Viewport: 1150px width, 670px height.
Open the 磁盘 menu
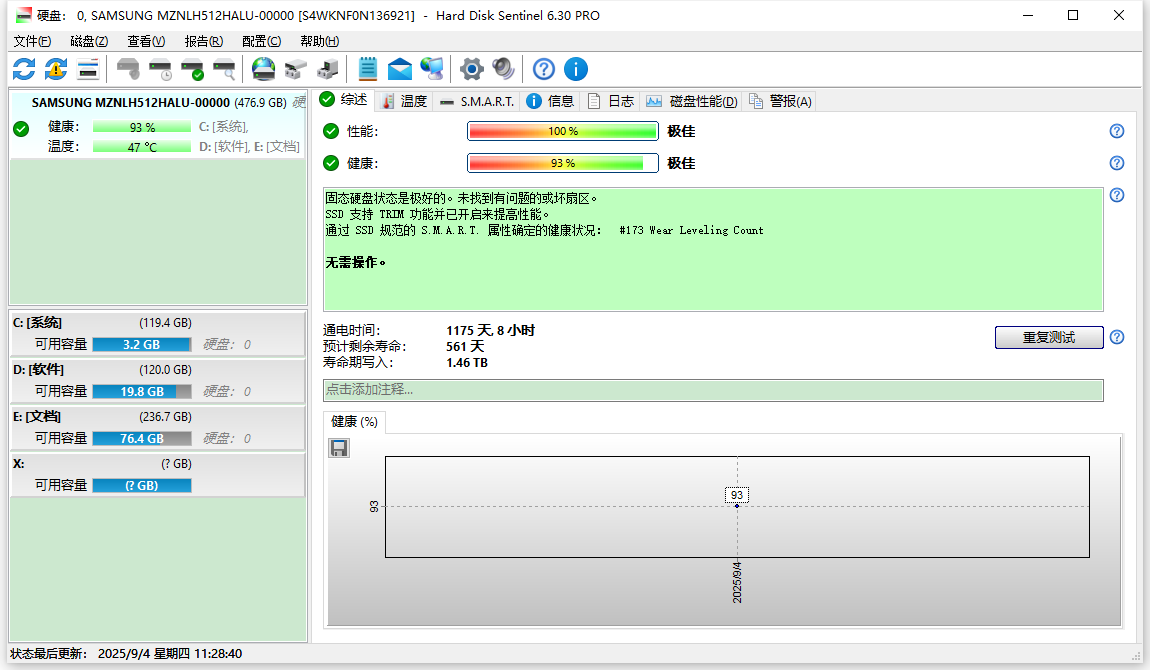89,41
